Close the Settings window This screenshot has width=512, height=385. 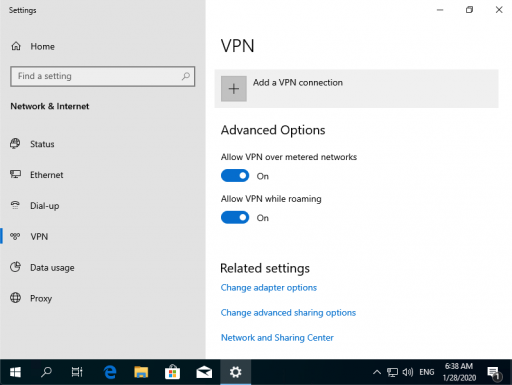499,10
